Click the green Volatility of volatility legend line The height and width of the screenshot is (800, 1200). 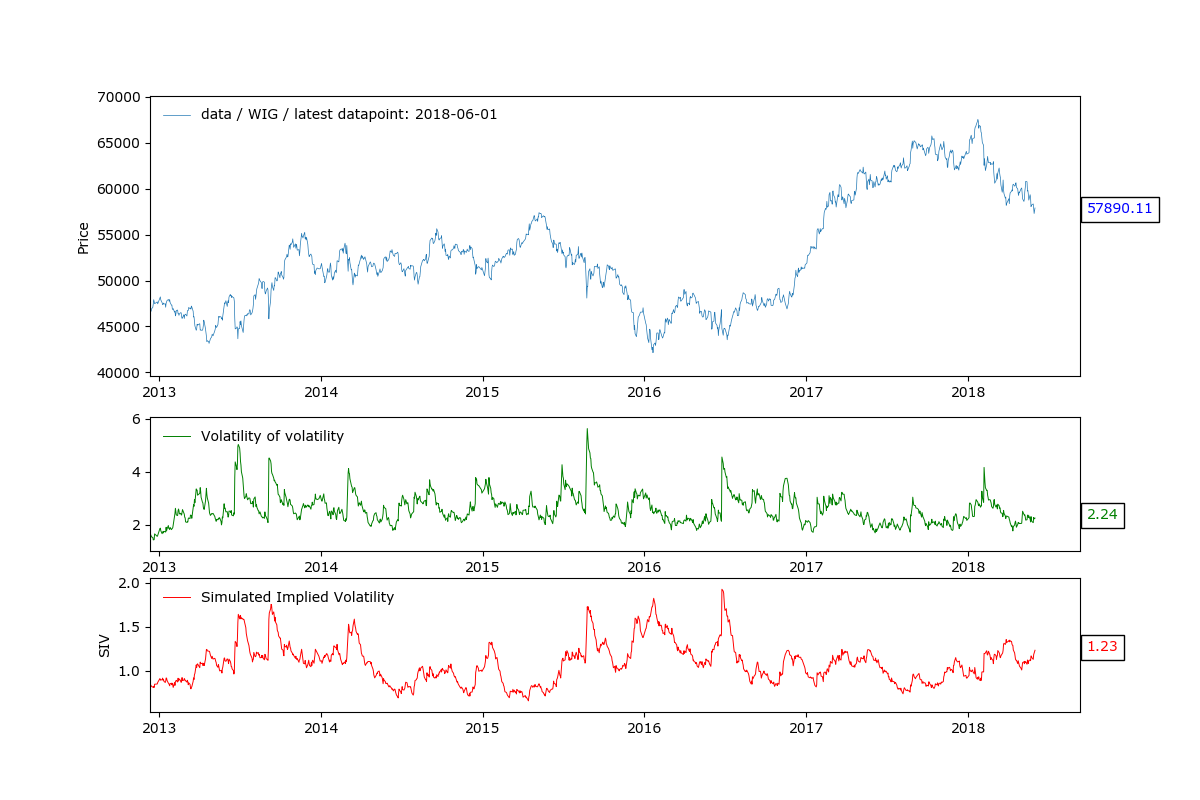coord(177,436)
